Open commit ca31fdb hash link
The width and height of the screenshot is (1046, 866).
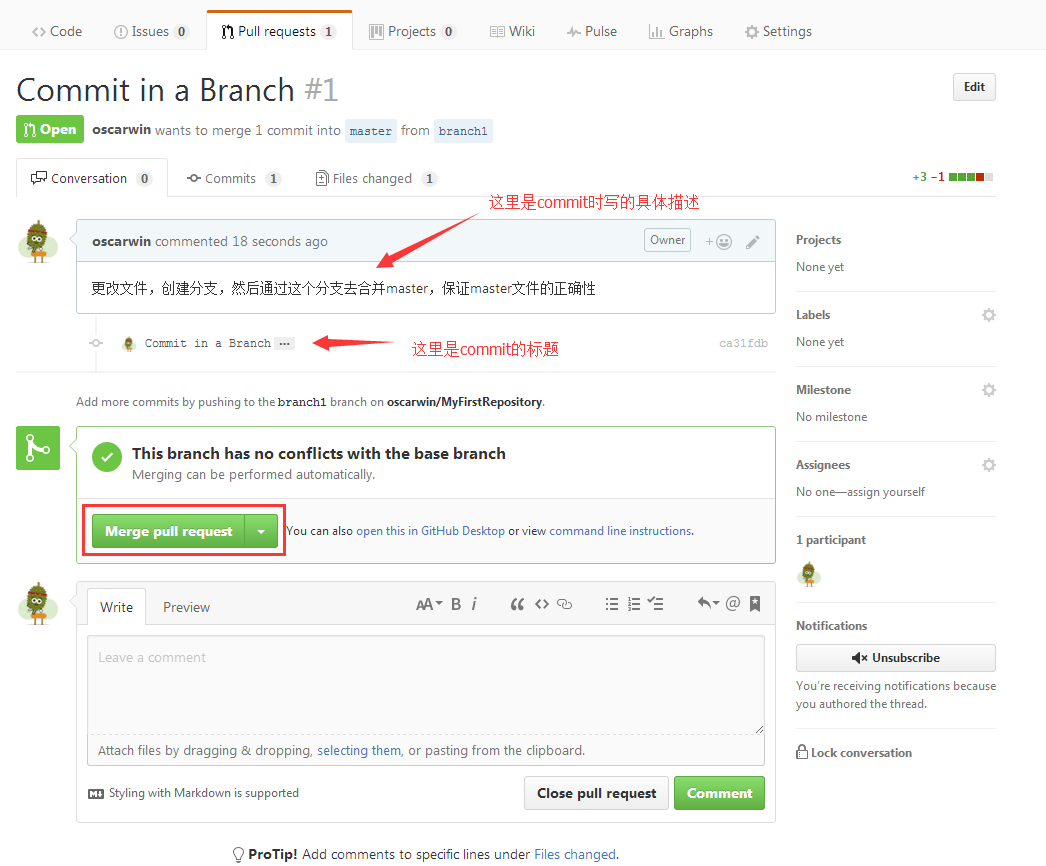click(743, 343)
